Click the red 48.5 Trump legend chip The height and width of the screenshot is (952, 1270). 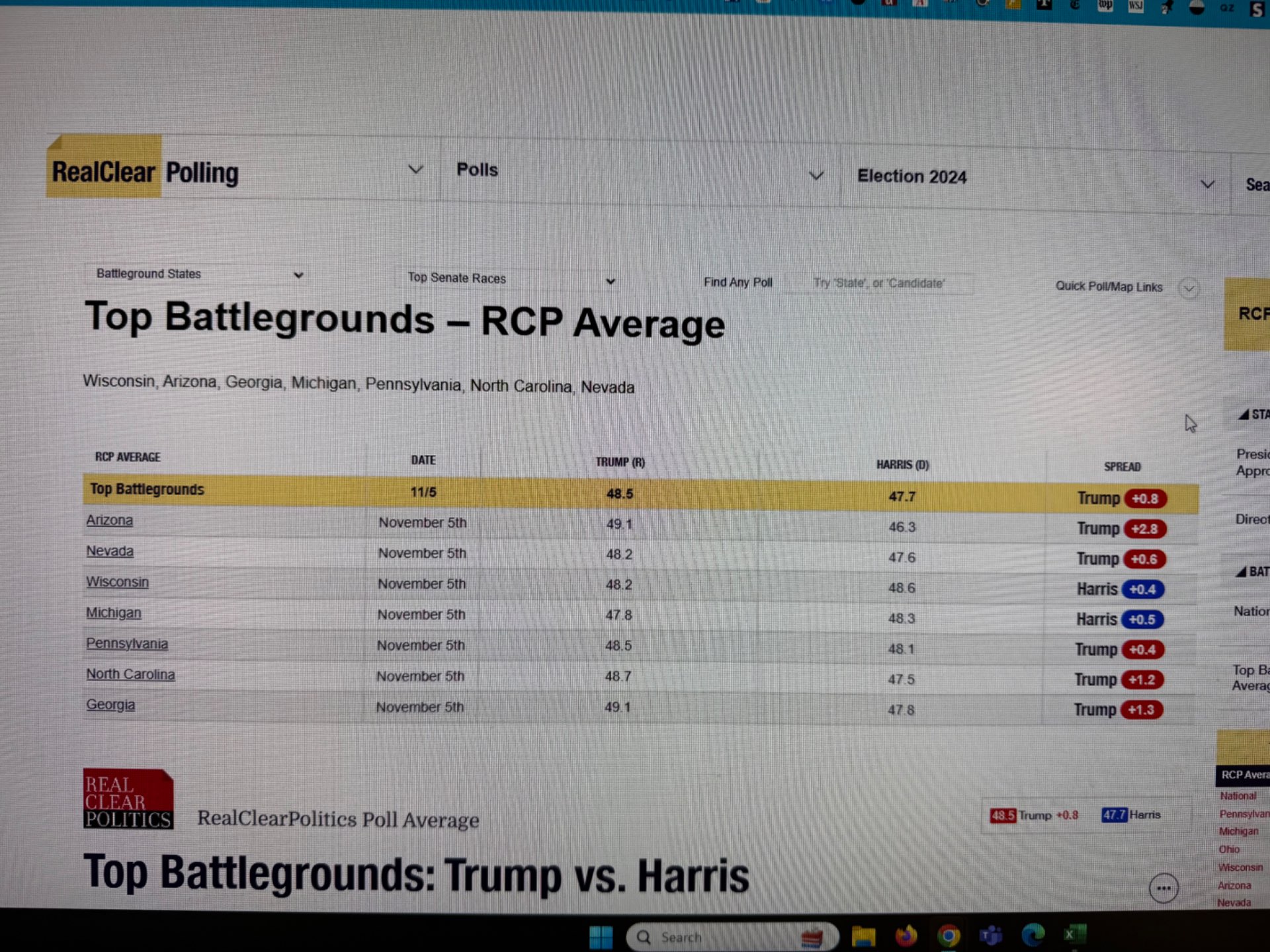(x=1003, y=815)
